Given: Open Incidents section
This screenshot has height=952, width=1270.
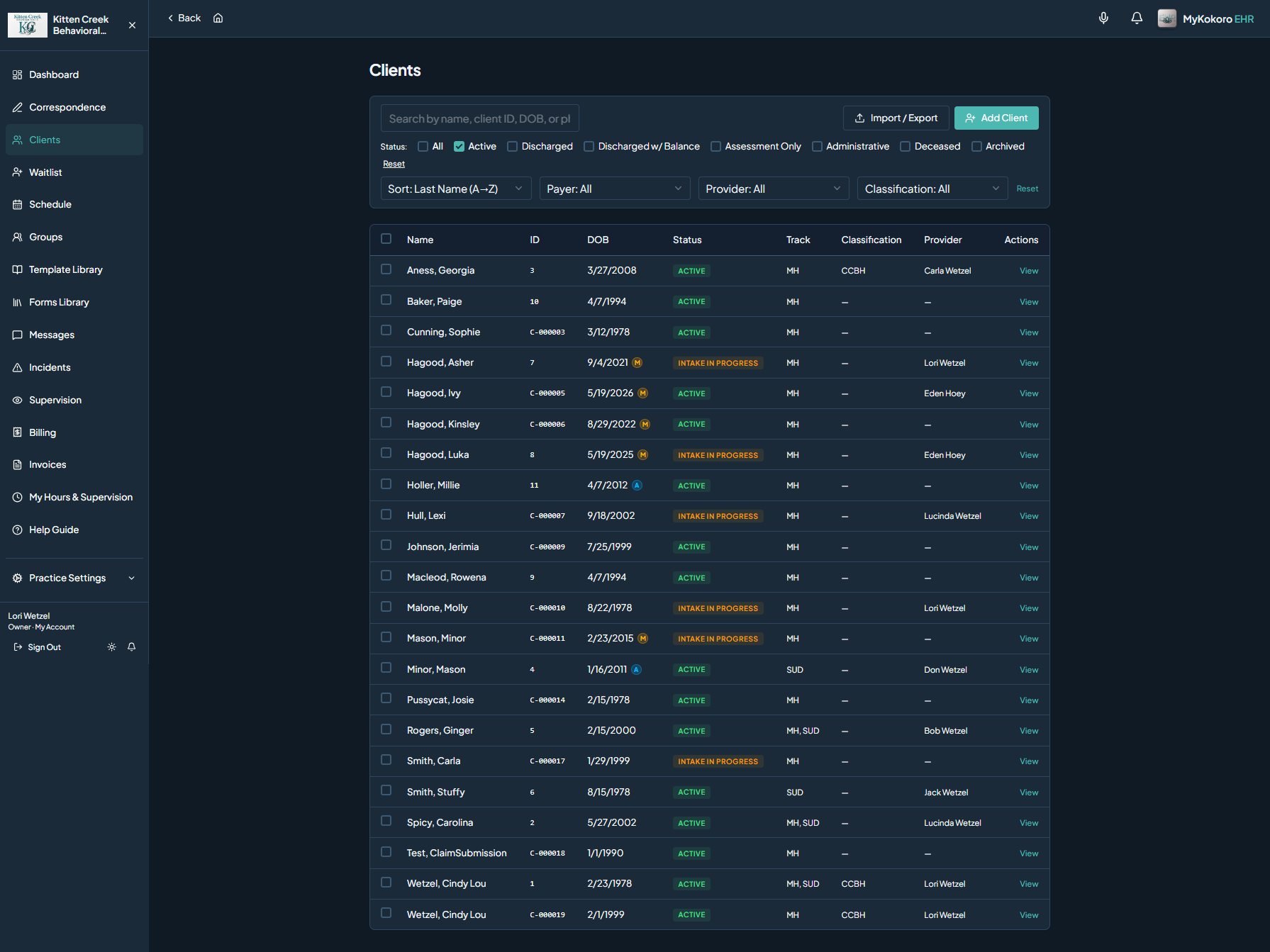Looking at the screenshot, I should [74, 367].
